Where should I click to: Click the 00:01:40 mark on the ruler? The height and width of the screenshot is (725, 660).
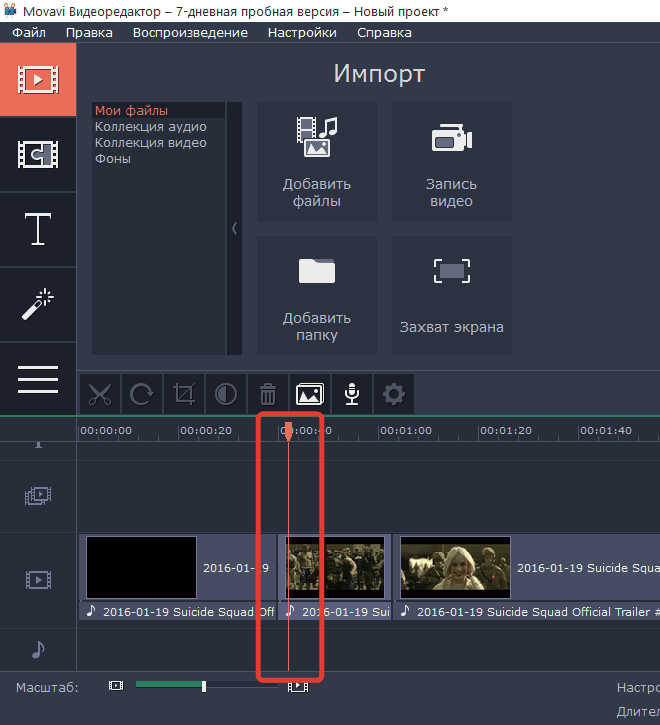point(606,430)
